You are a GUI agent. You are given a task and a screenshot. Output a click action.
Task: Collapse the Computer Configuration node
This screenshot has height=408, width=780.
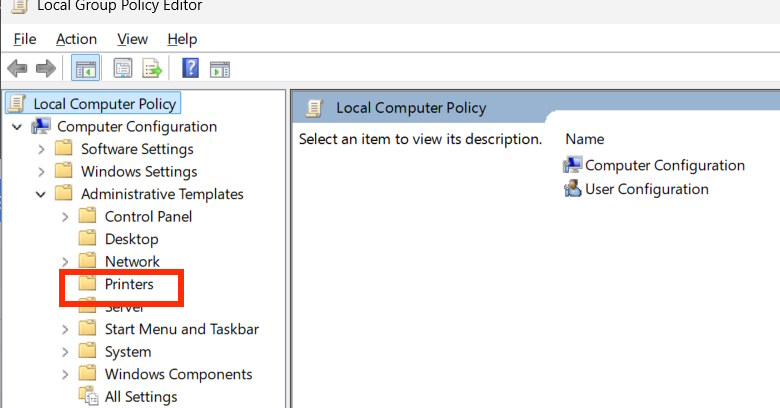tap(17, 127)
